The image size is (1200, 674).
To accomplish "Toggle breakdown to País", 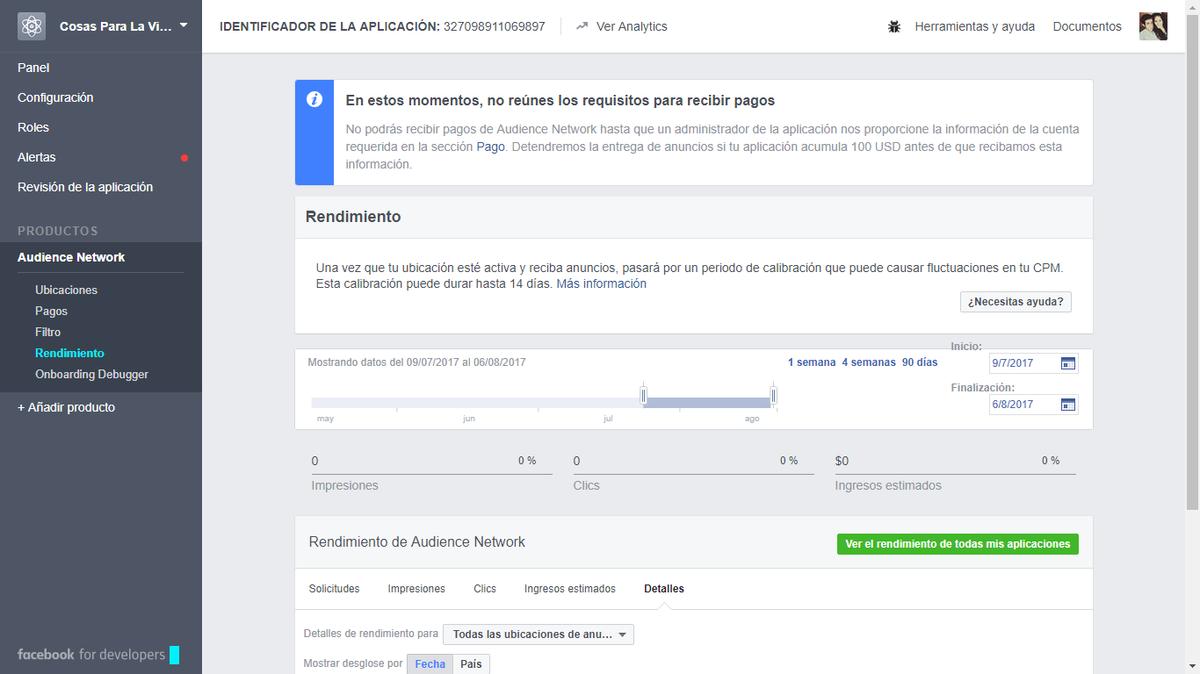I will coord(470,663).
